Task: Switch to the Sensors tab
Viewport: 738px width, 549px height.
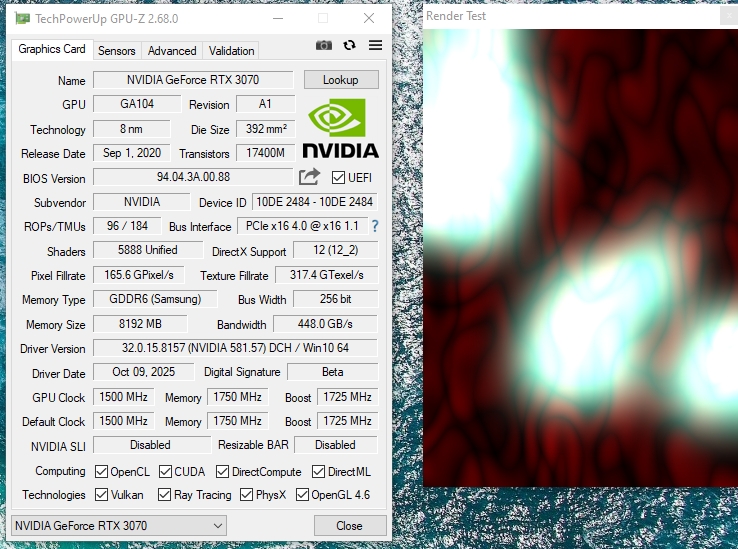Action: [117, 51]
